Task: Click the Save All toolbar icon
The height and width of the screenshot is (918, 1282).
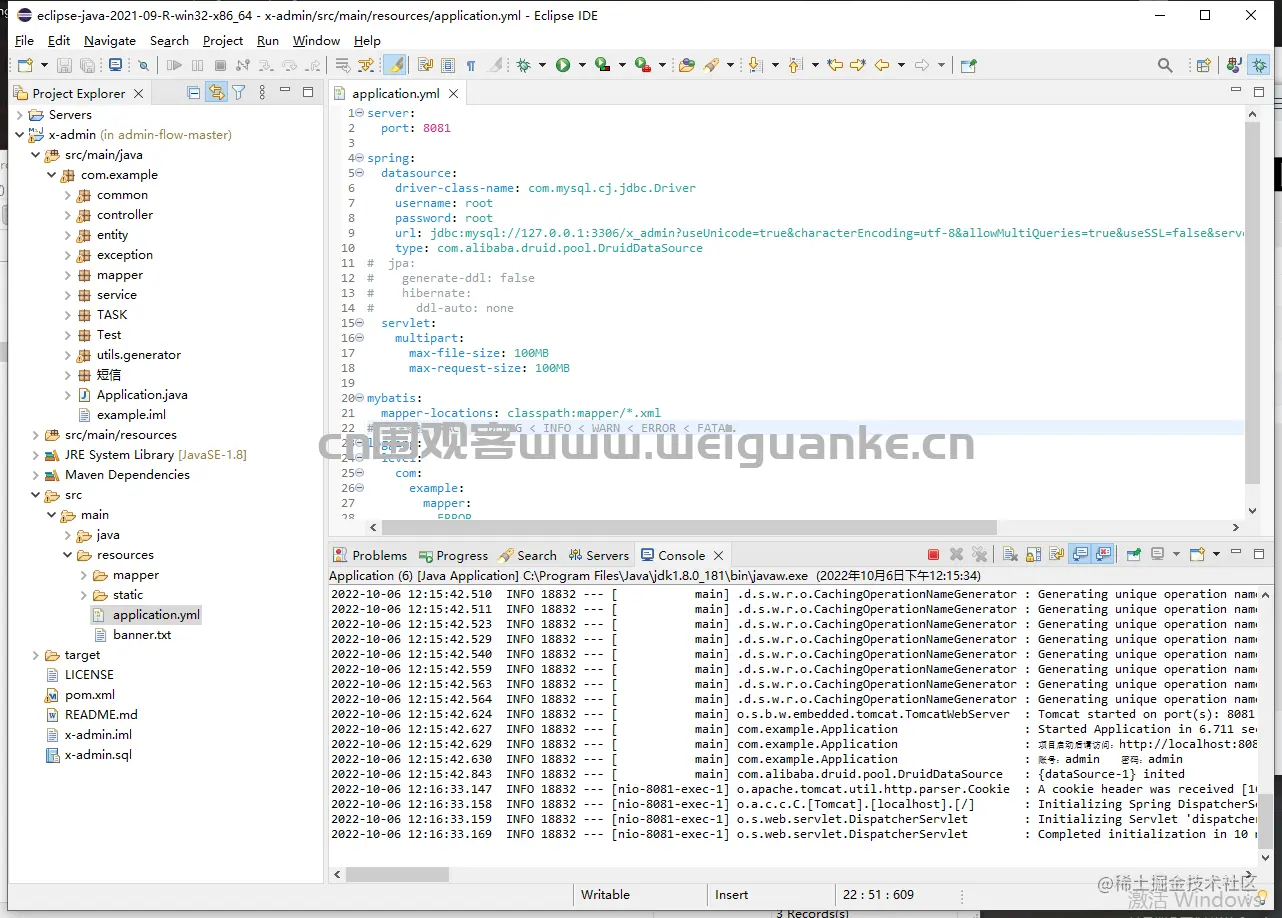Action: (x=88, y=65)
